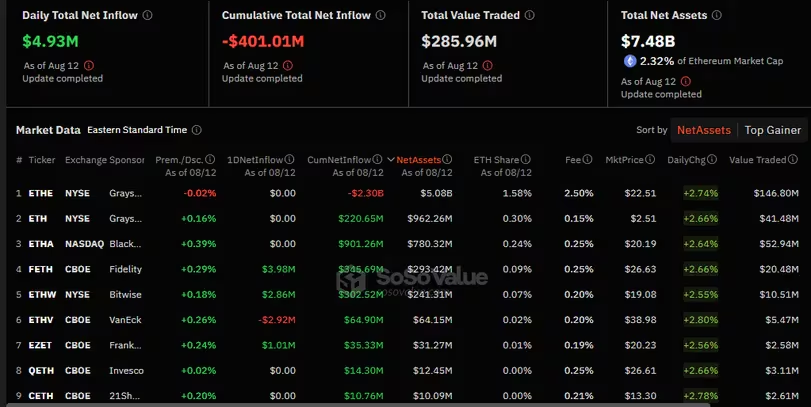The image size is (811, 407).
Task: Sort by the CumNetInflow column header
Action: point(340,160)
